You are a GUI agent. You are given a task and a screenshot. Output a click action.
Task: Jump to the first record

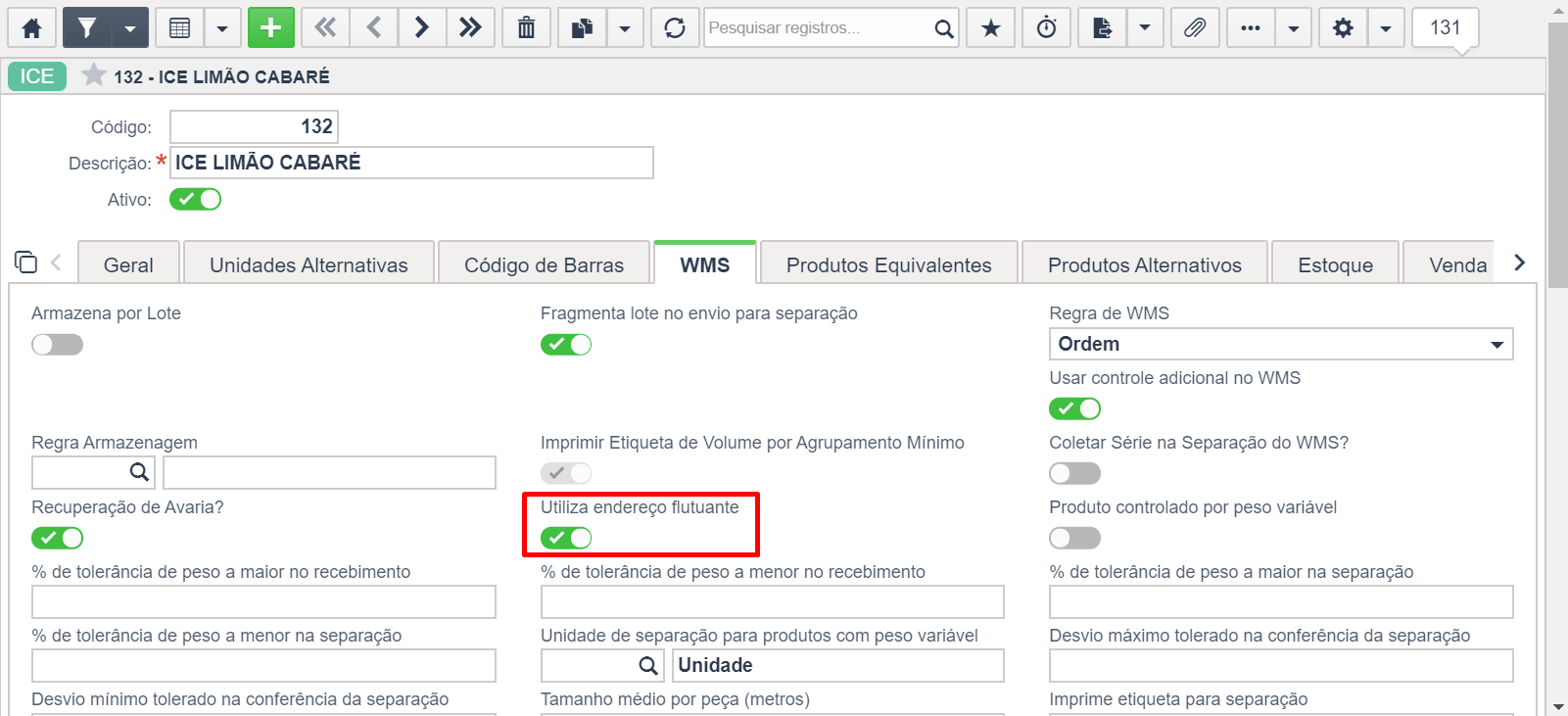click(x=325, y=27)
